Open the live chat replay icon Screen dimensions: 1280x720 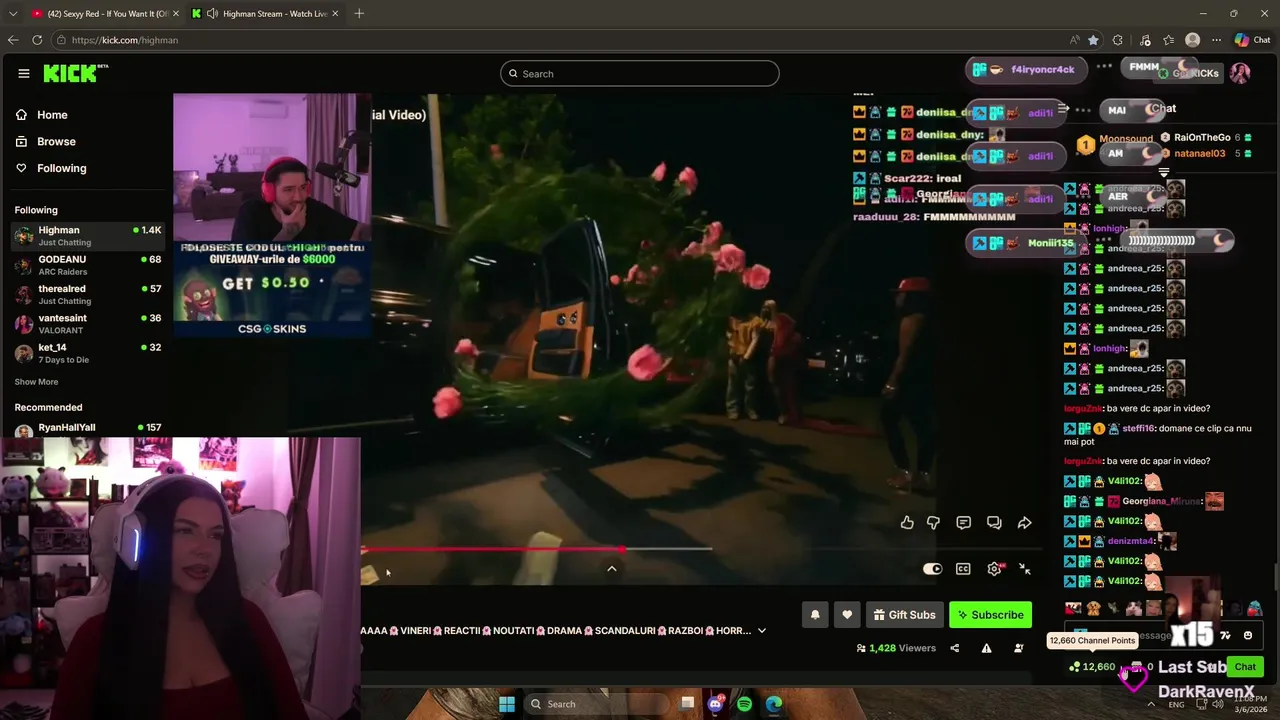click(x=994, y=523)
